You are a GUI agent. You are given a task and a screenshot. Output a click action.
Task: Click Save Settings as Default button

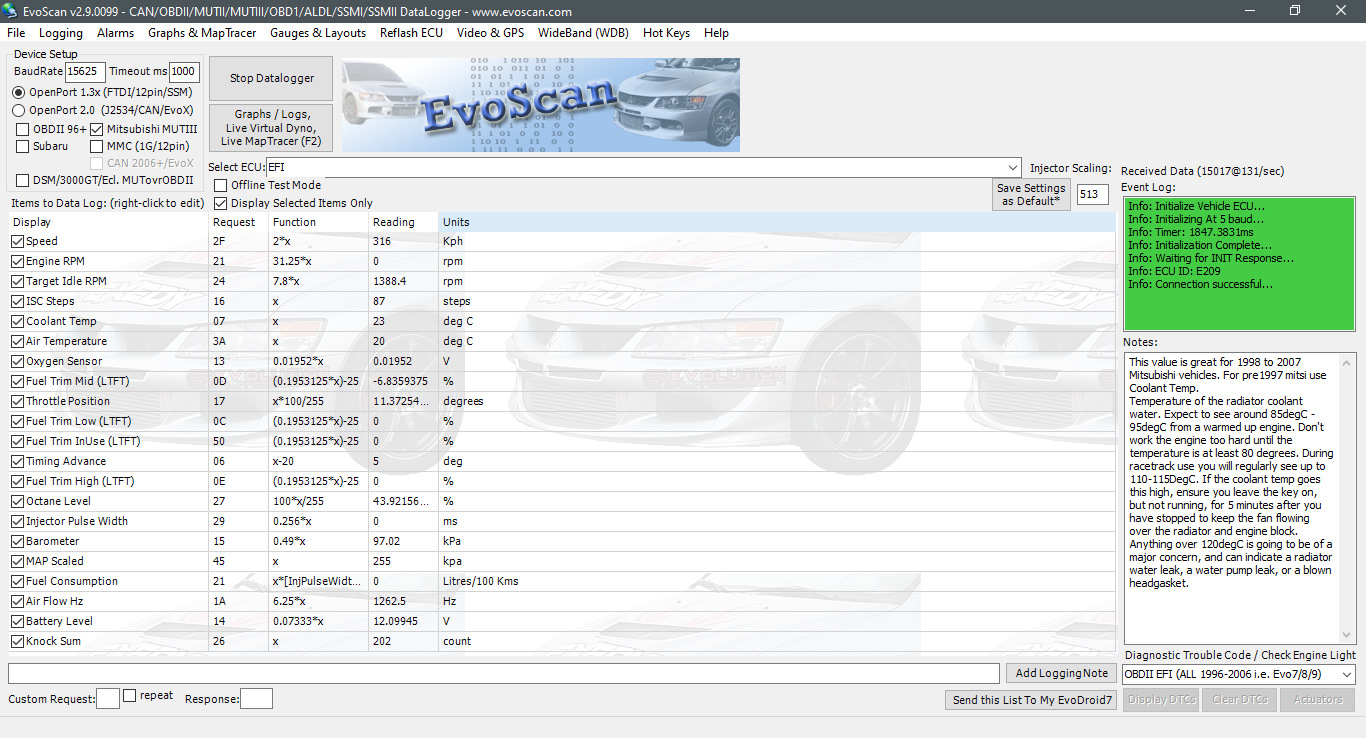point(1031,195)
